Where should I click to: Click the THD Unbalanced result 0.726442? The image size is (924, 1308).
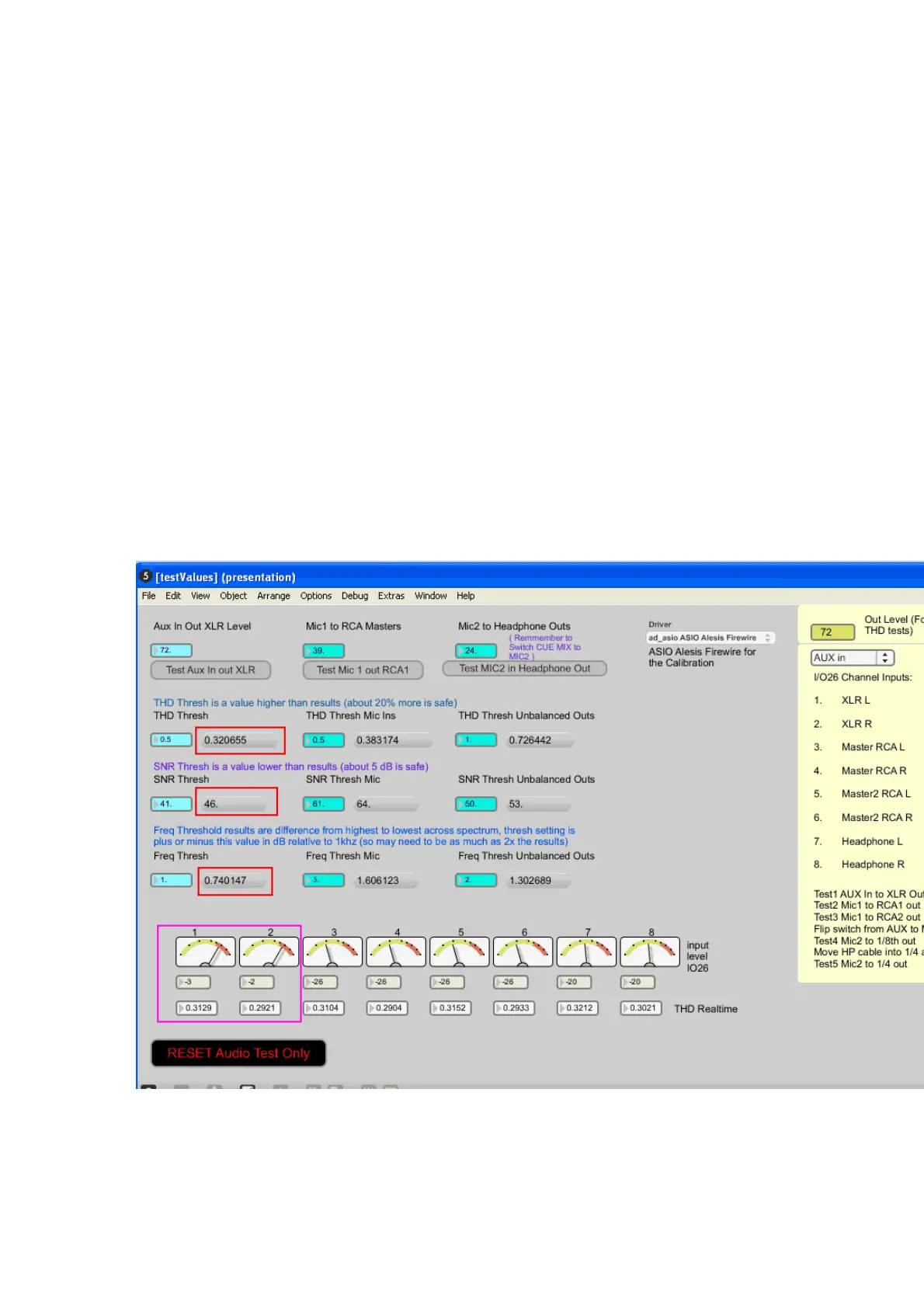[540, 740]
